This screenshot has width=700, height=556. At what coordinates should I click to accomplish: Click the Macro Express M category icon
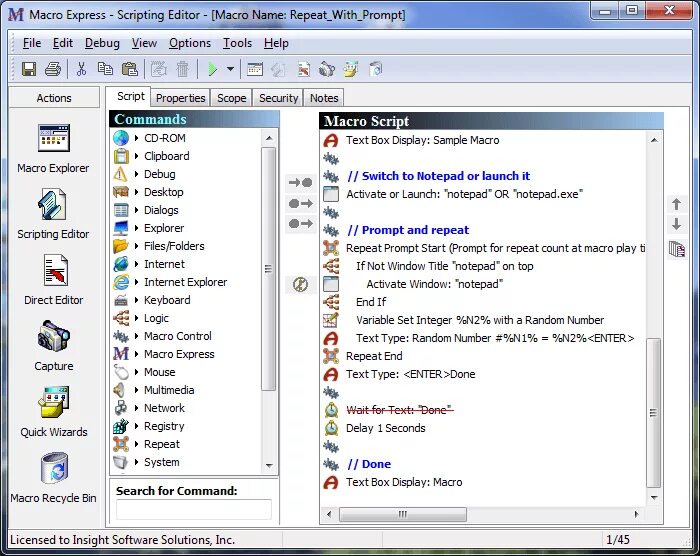click(x=121, y=354)
